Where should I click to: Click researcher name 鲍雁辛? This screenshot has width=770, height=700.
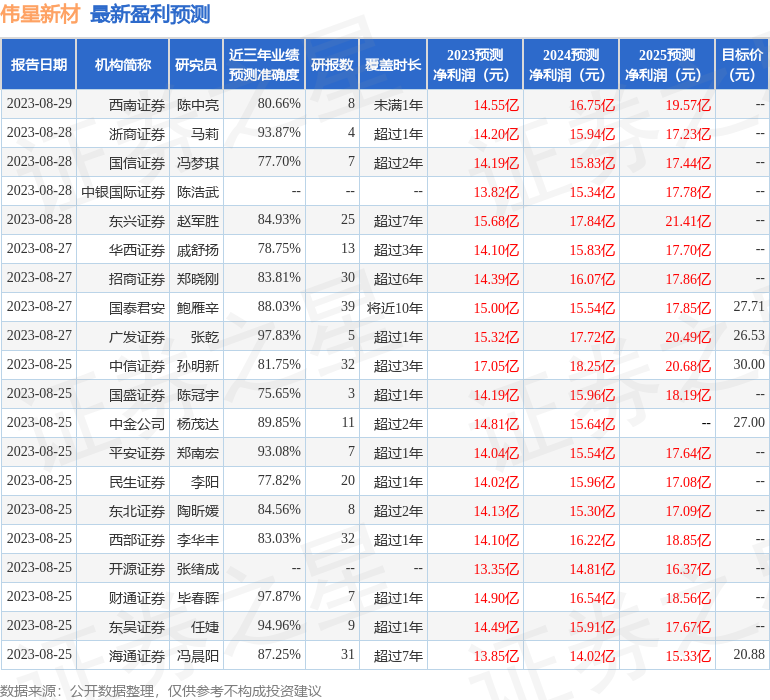tap(198, 308)
